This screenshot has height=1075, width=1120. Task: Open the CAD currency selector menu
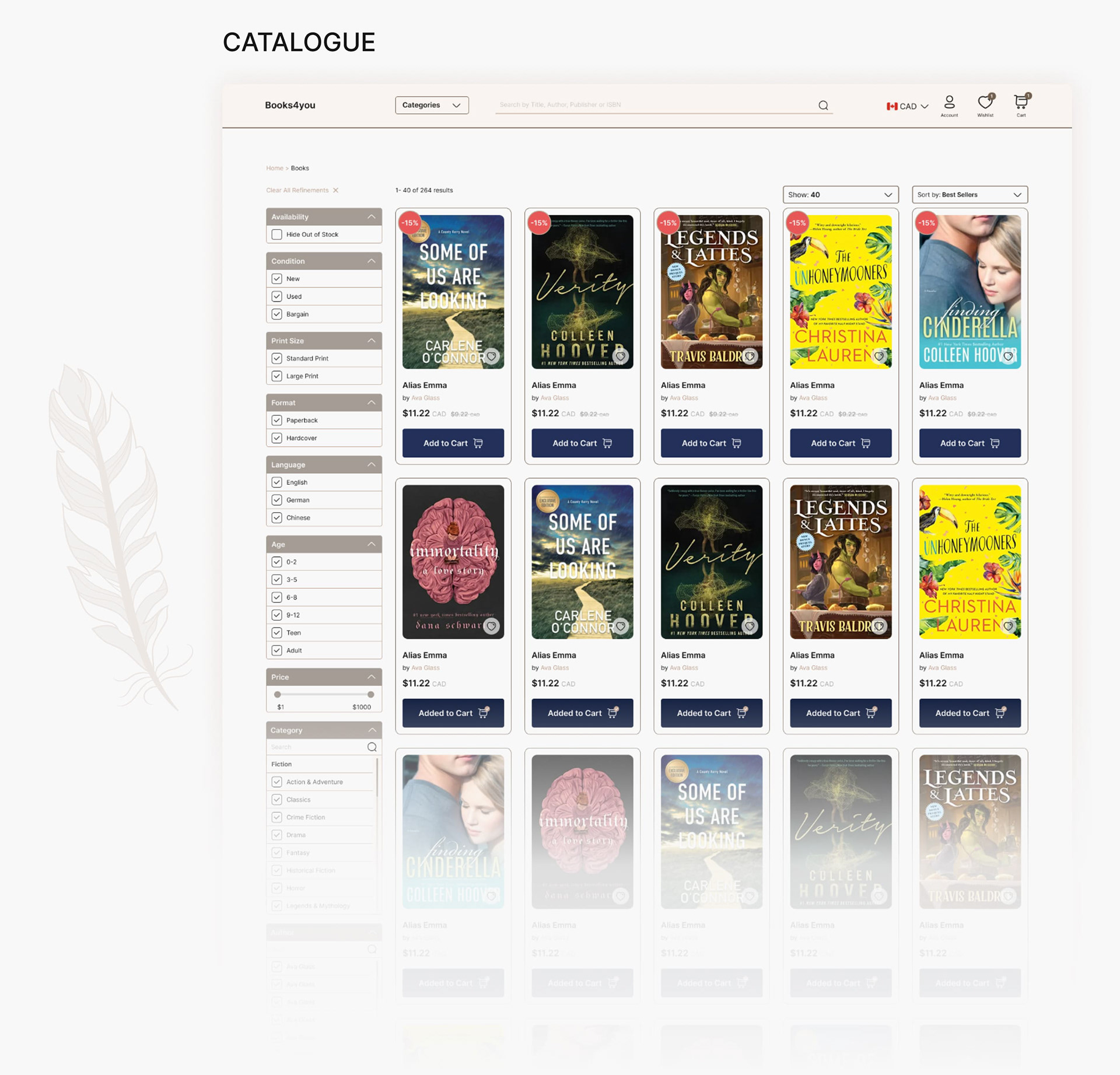coord(907,106)
